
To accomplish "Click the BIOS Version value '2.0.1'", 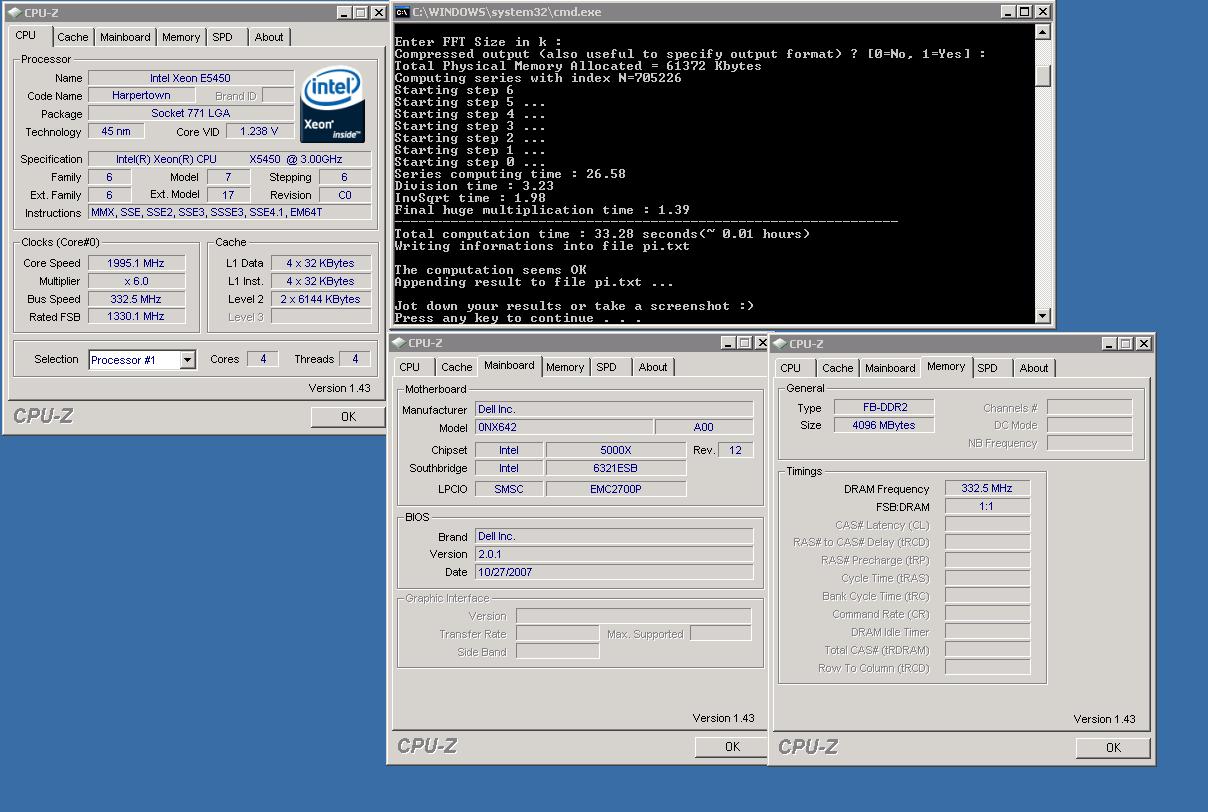I will pos(613,554).
